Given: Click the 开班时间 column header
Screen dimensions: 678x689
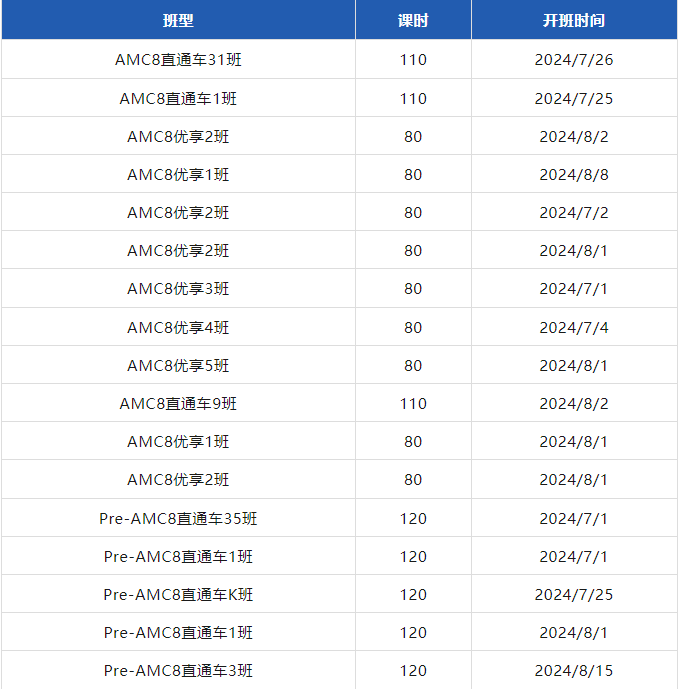Looking at the screenshot, I should [574, 20].
